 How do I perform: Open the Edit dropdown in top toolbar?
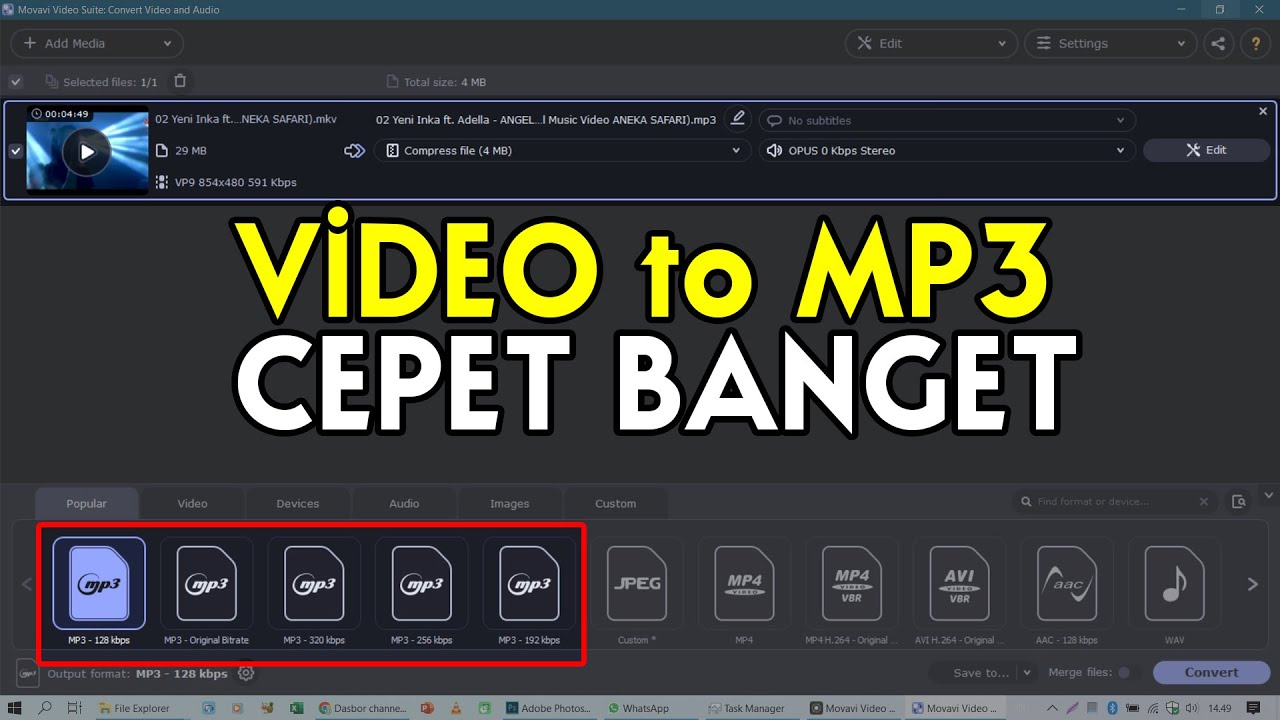(x=931, y=43)
